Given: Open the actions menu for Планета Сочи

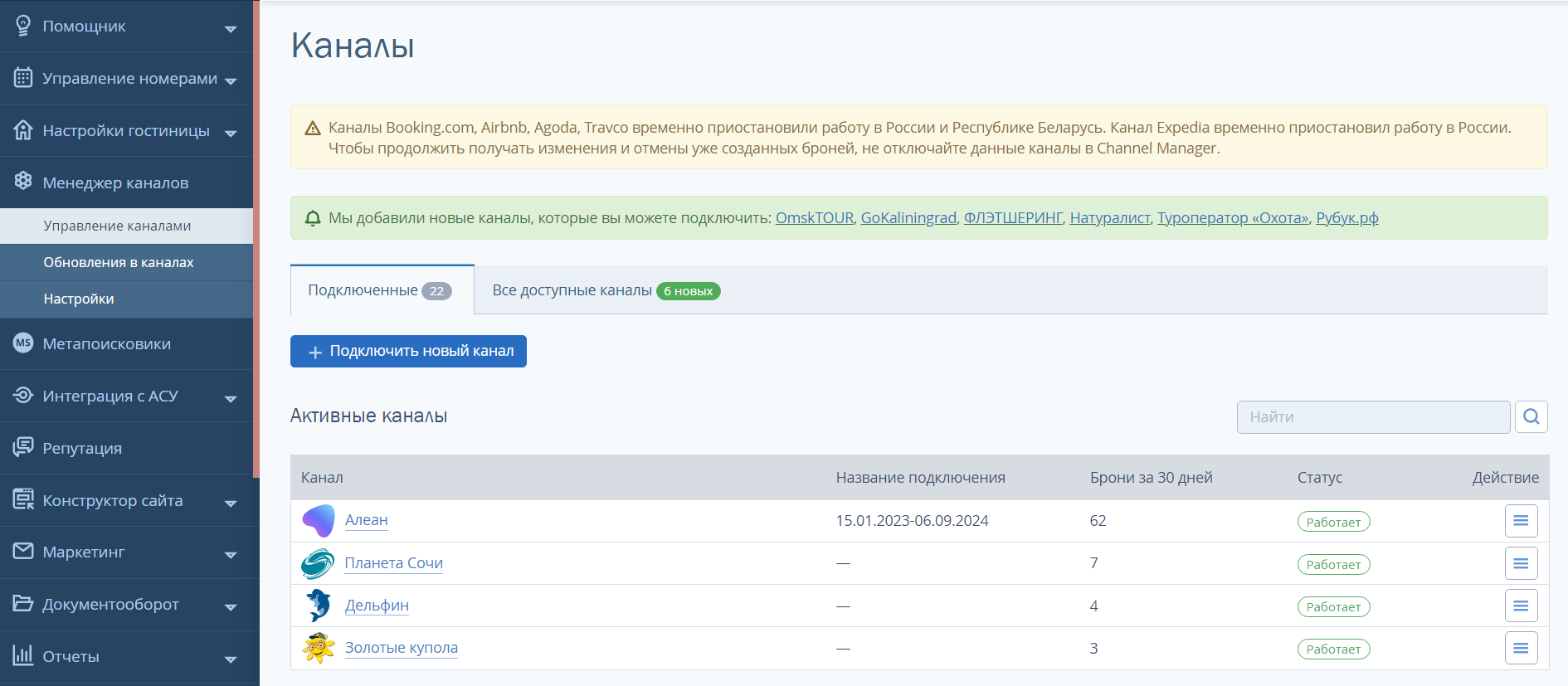Looking at the screenshot, I should tap(1521, 563).
